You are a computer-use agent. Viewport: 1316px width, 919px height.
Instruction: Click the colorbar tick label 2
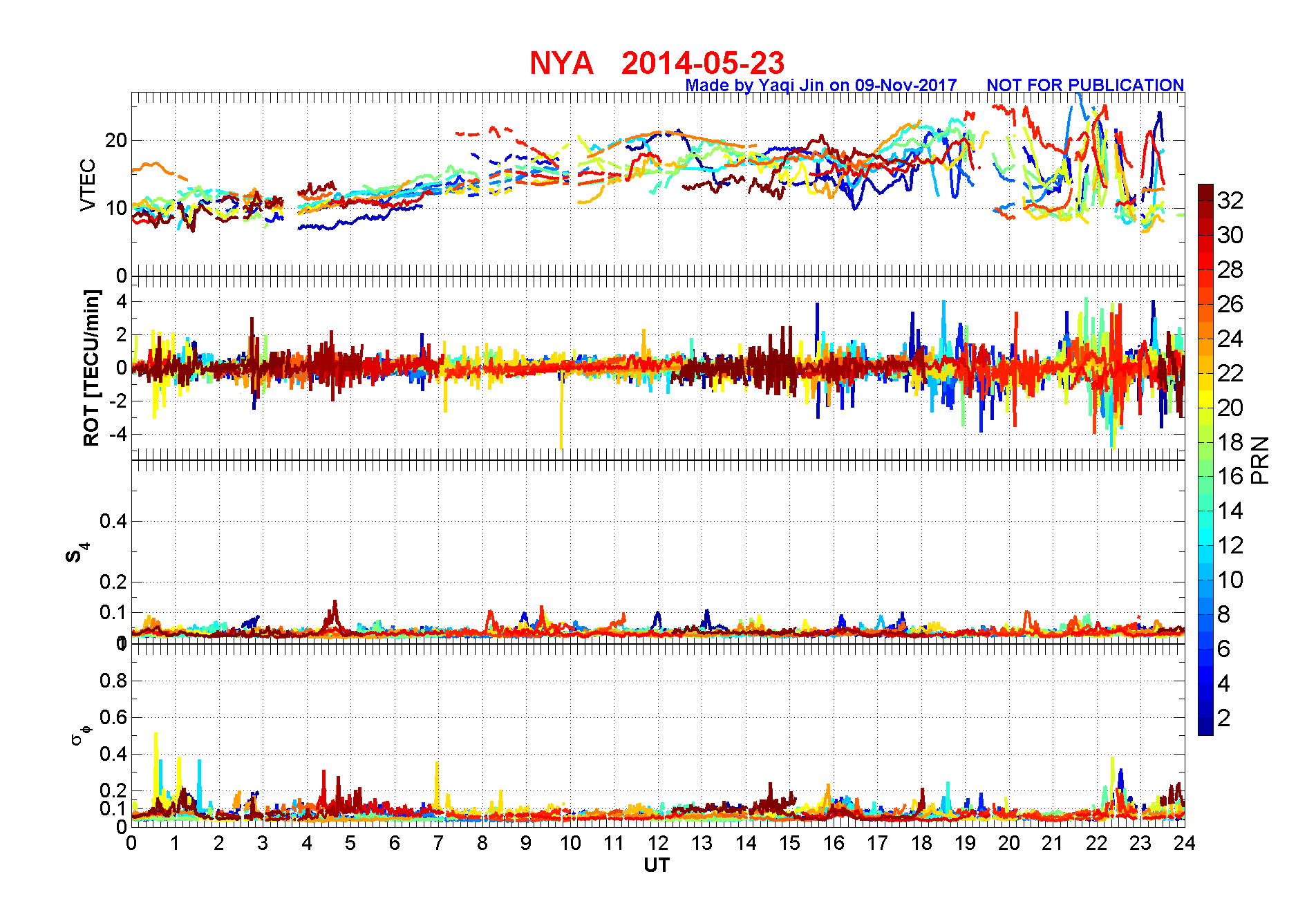1224,718
